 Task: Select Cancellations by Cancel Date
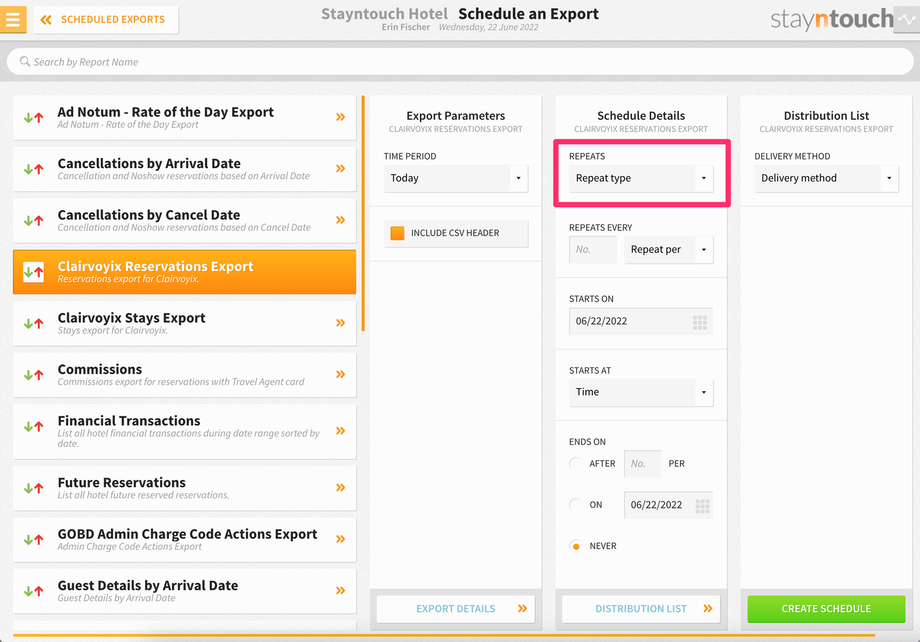coord(184,221)
